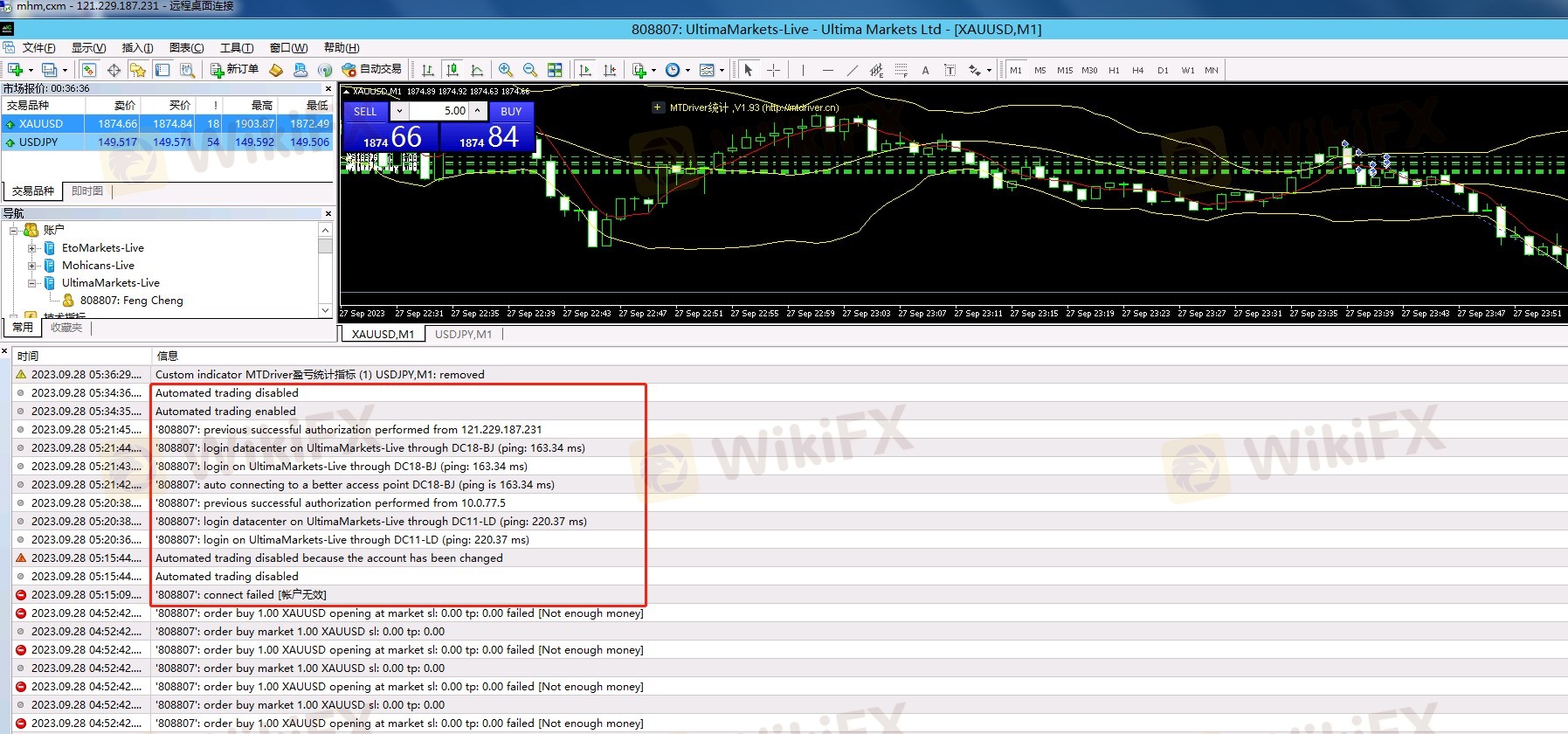
Task: Open the chart templates icon
Action: pyautogui.click(x=708, y=70)
